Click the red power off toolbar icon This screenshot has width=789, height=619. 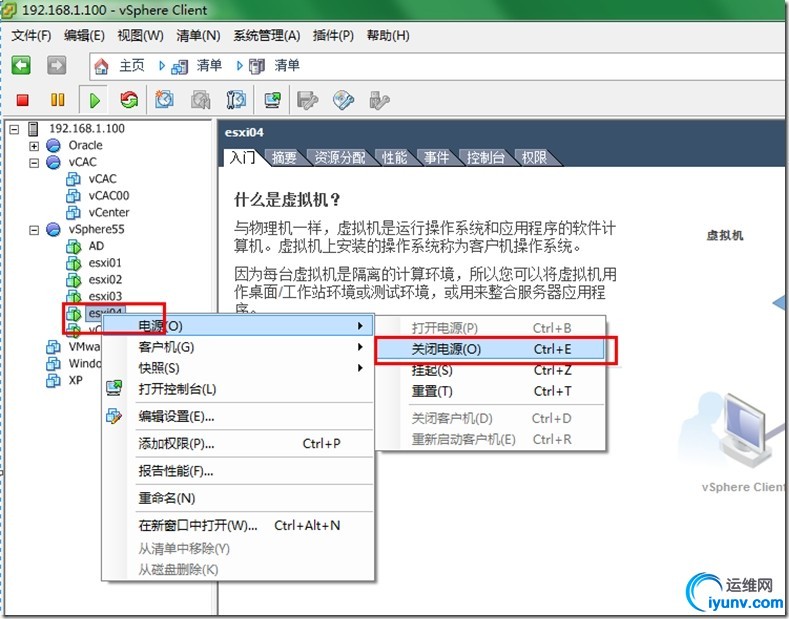point(22,100)
